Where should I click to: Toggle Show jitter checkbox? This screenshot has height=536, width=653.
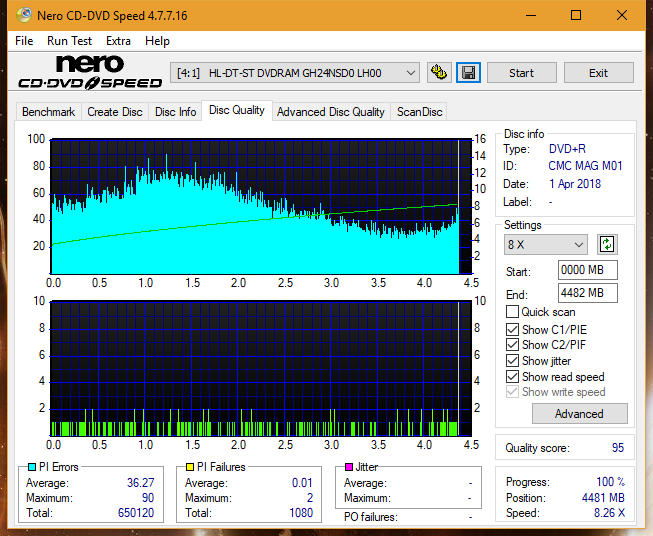tap(512, 360)
